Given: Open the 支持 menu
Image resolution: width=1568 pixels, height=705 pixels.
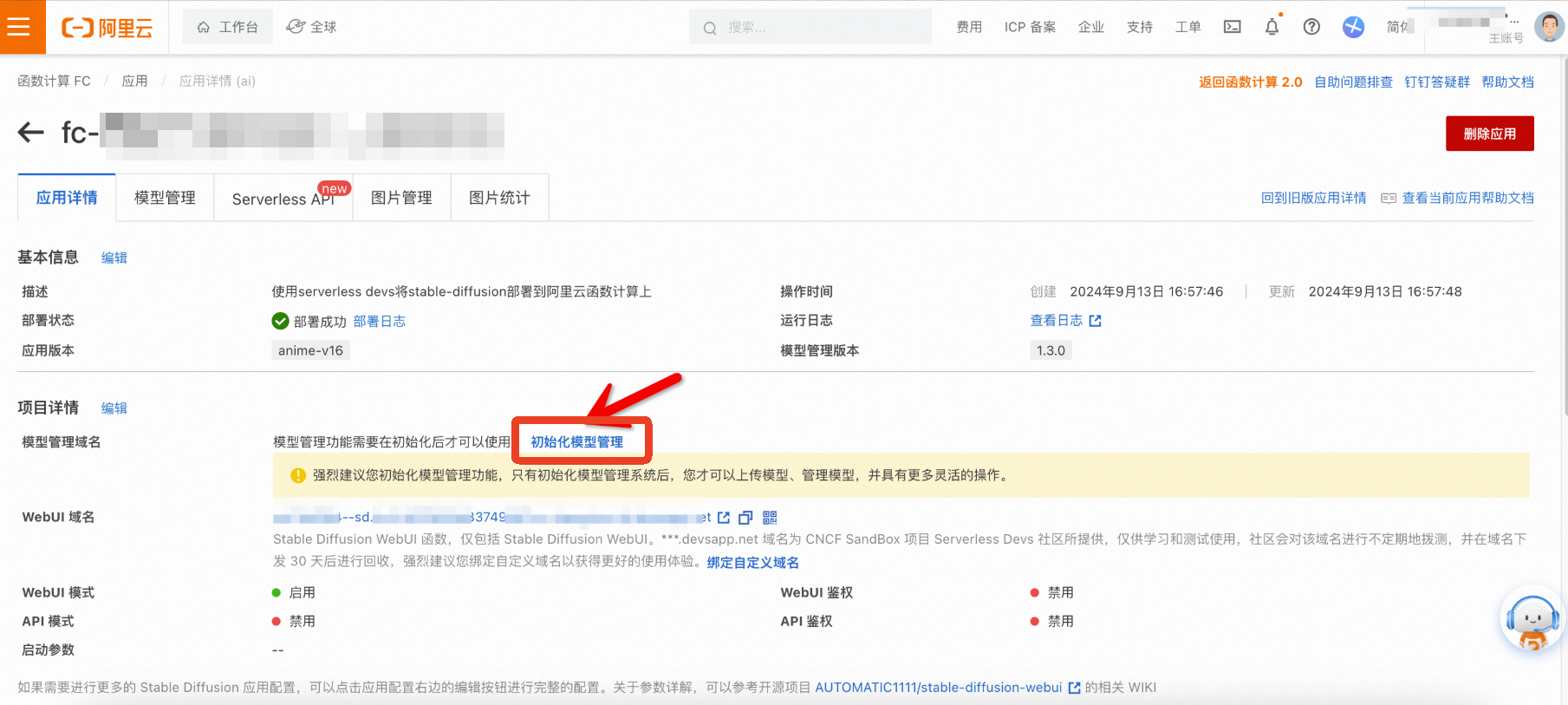Looking at the screenshot, I should coord(1139,27).
